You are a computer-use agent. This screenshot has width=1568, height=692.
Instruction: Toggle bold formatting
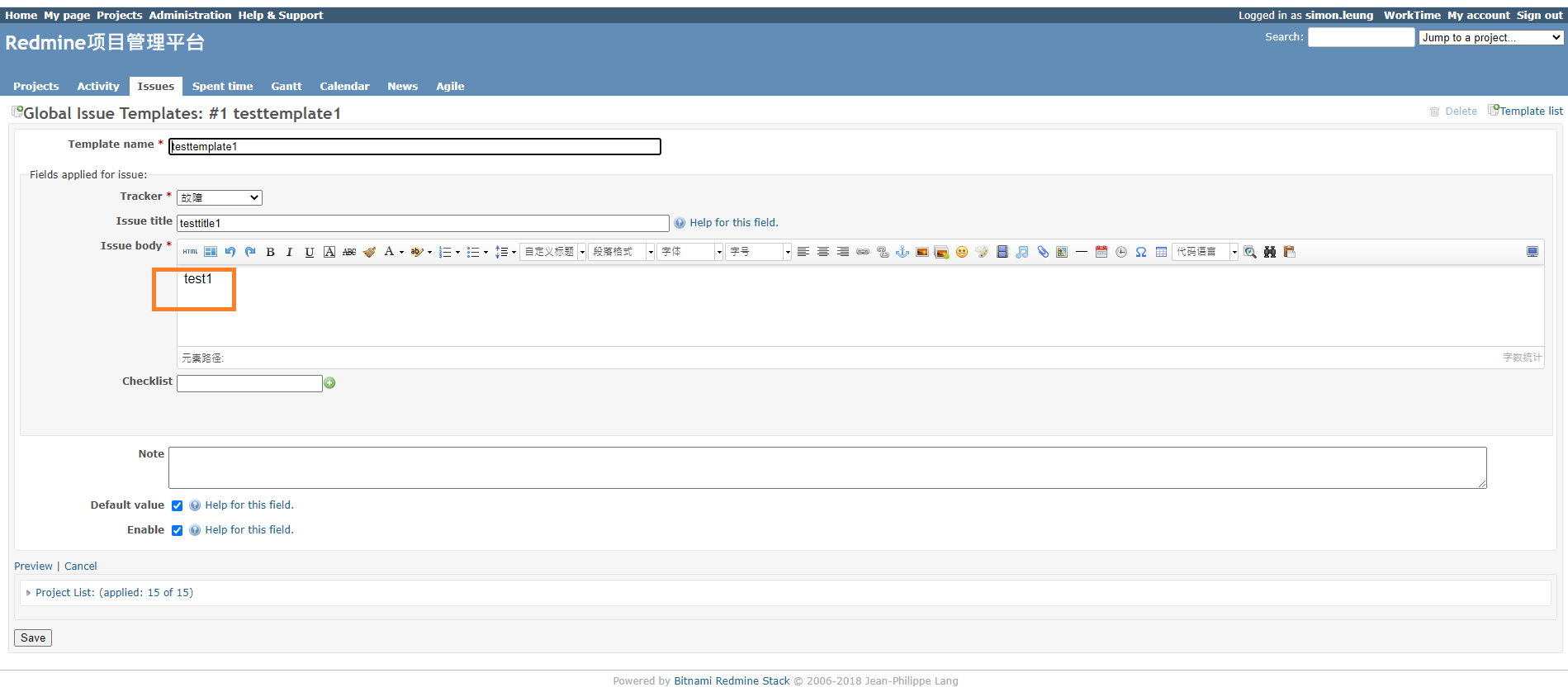(270, 252)
